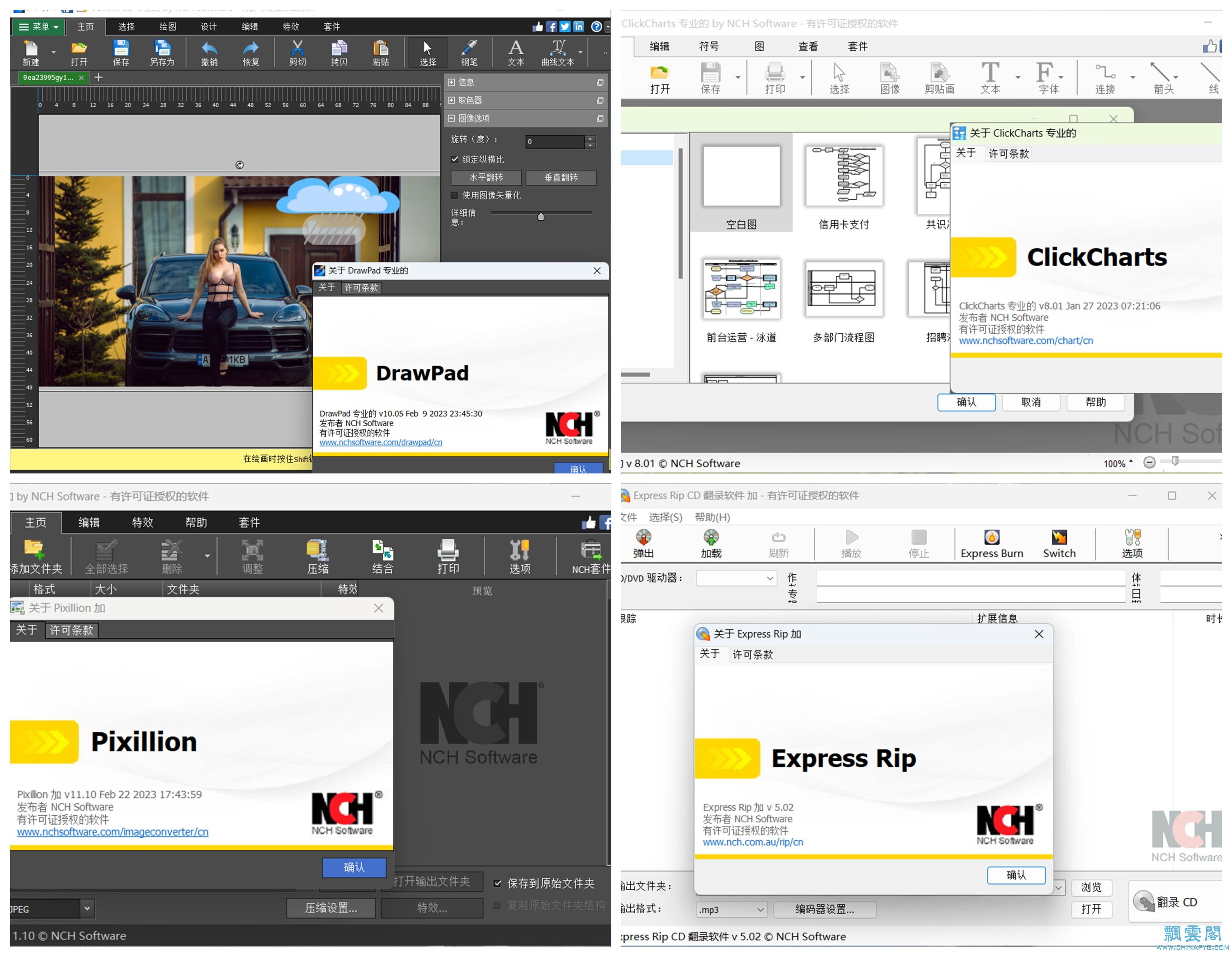Open 许可条款 tab in DrawPad about dialog
This screenshot has height=954, width=1232.
click(x=361, y=288)
